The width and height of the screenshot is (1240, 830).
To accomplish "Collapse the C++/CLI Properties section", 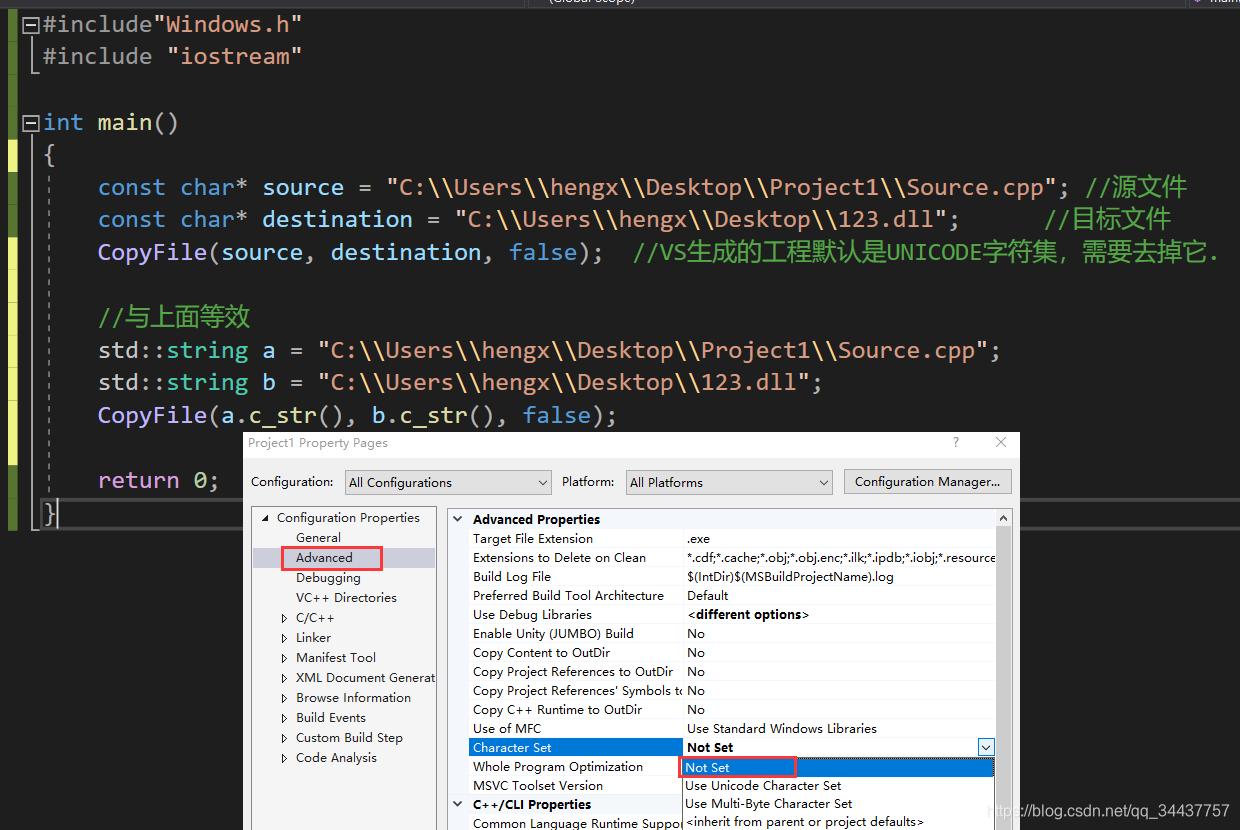I will pos(458,804).
